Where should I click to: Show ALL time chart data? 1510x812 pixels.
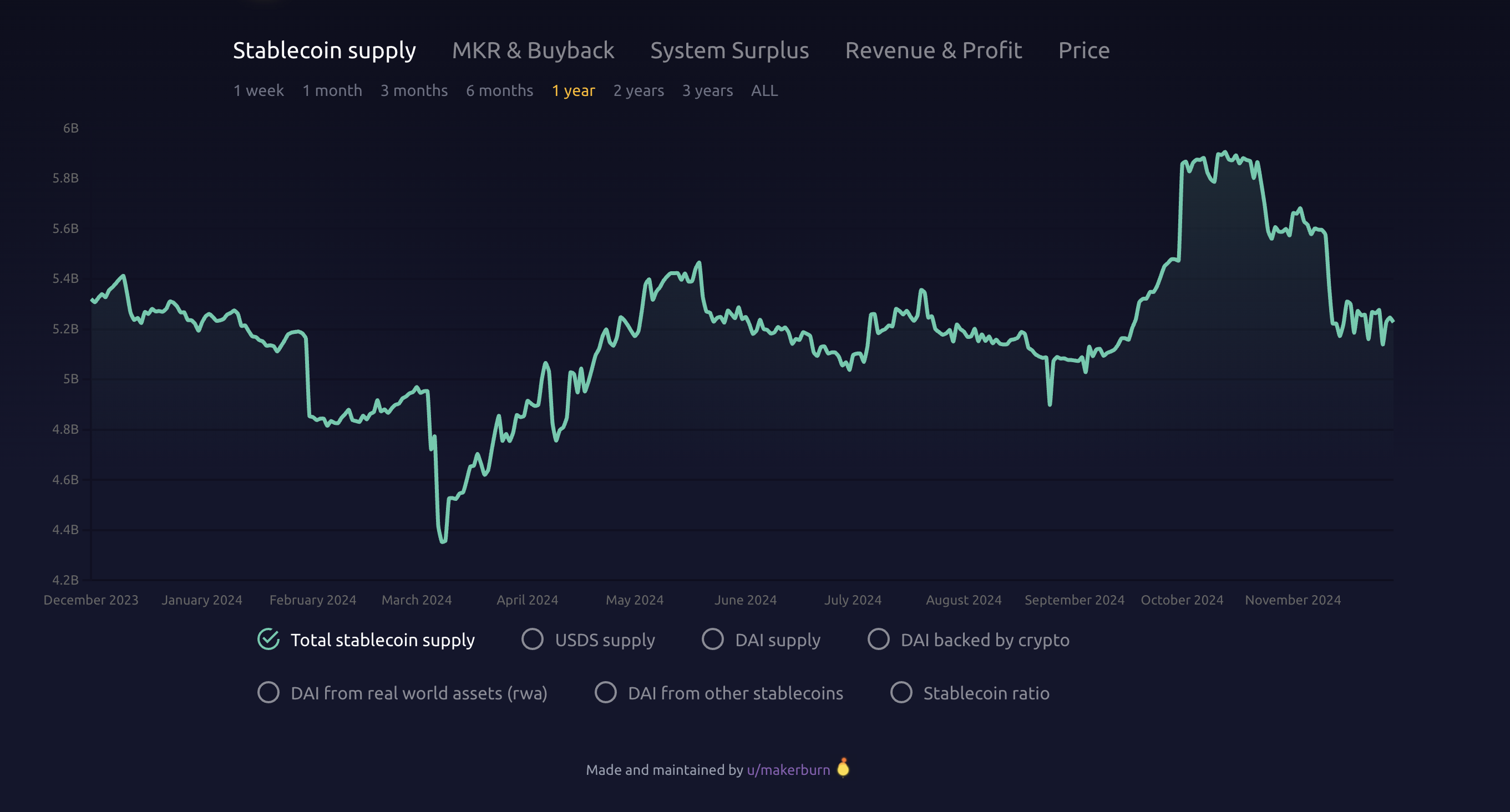click(764, 91)
